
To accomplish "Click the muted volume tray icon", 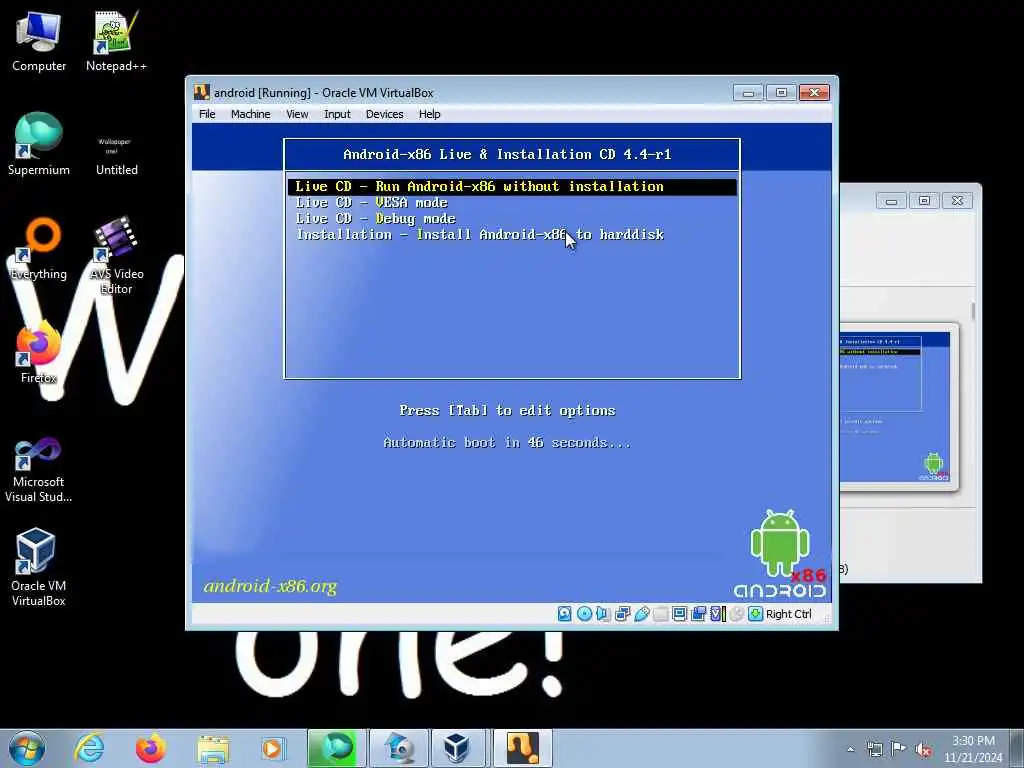I will (923, 749).
